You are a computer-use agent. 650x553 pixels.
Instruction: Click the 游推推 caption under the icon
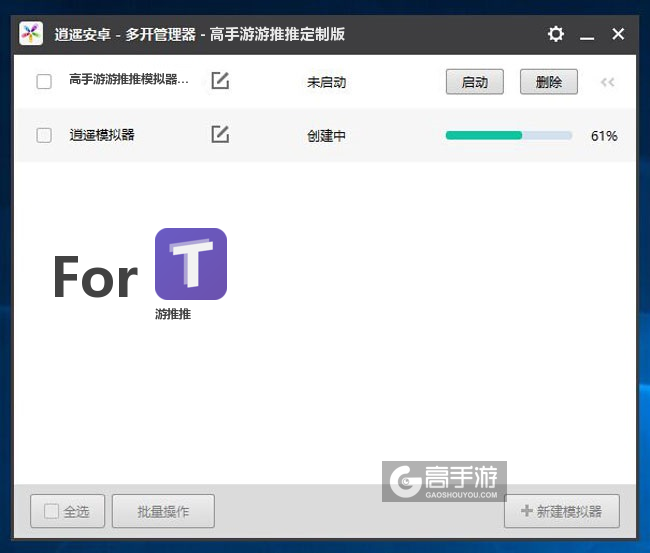[x=173, y=314]
